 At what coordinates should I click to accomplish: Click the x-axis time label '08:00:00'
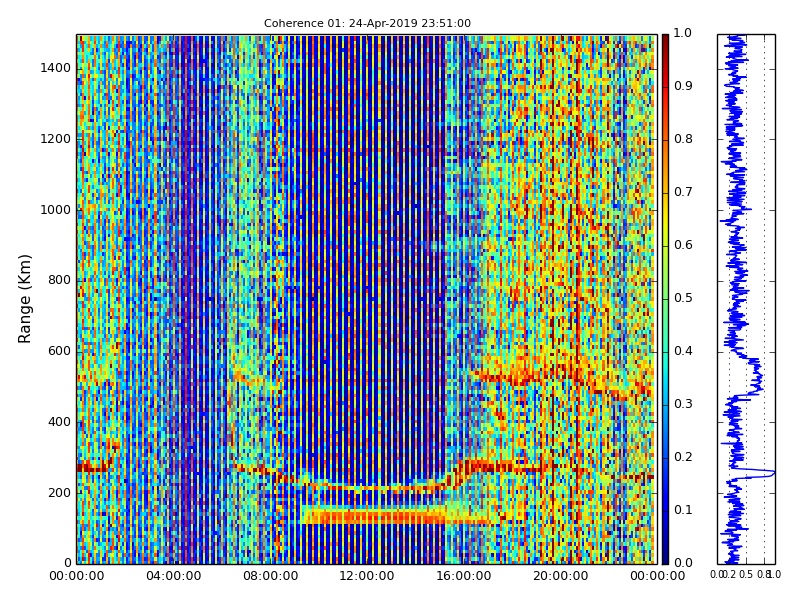(x=270, y=577)
